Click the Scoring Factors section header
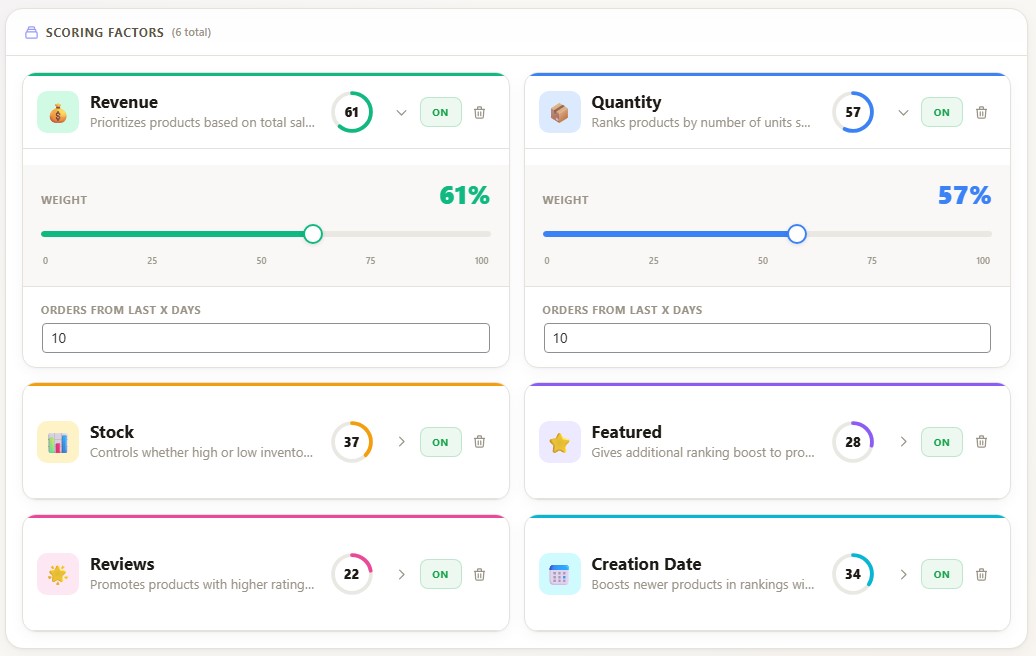 [x=104, y=32]
